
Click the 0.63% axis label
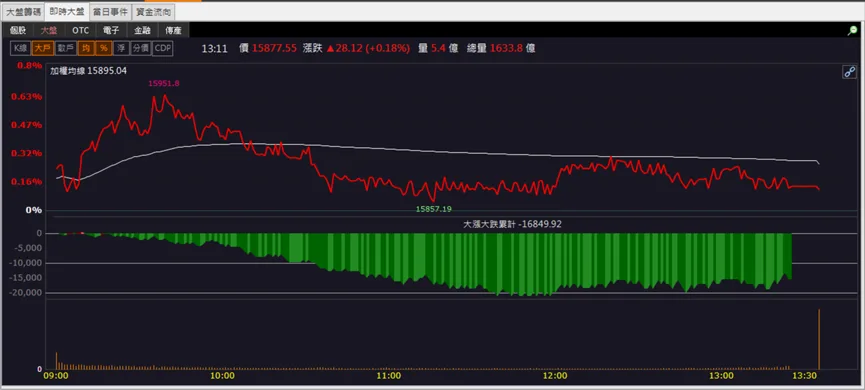[26, 97]
